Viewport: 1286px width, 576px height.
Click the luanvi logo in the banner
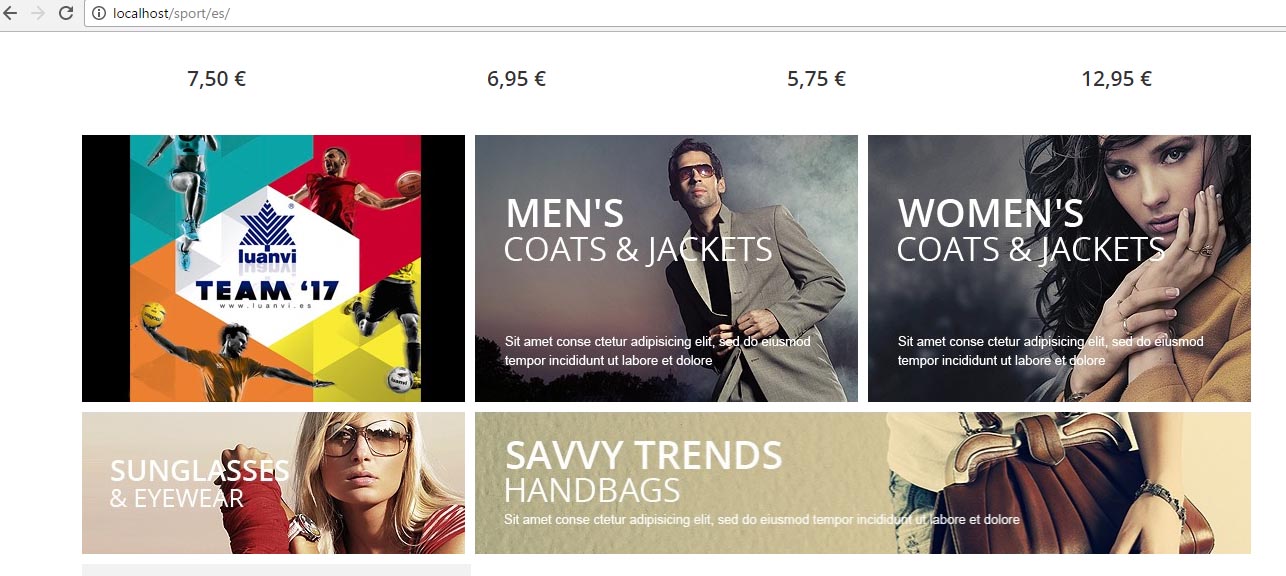pyautogui.click(x=267, y=238)
